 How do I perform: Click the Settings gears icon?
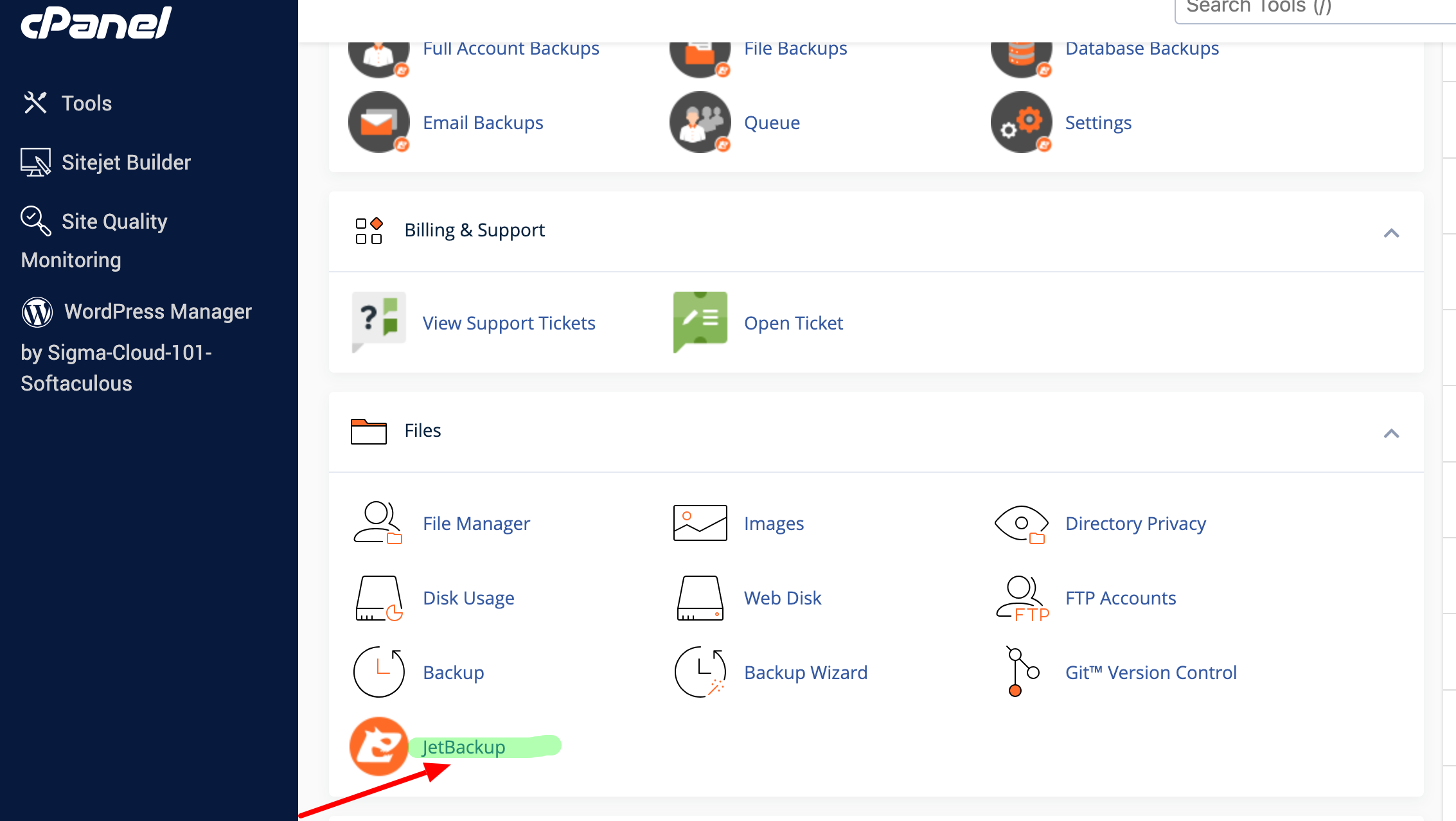tap(1022, 122)
